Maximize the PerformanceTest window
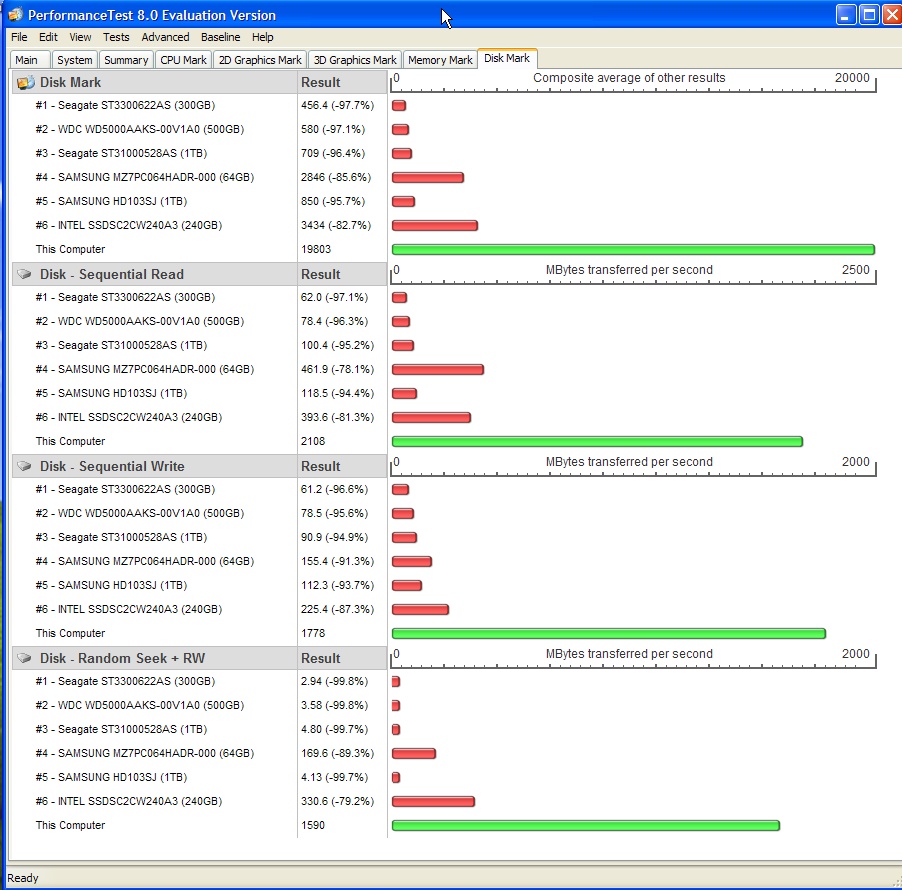The height and width of the screenshot is (890, 902). click(x=869, y=15)
